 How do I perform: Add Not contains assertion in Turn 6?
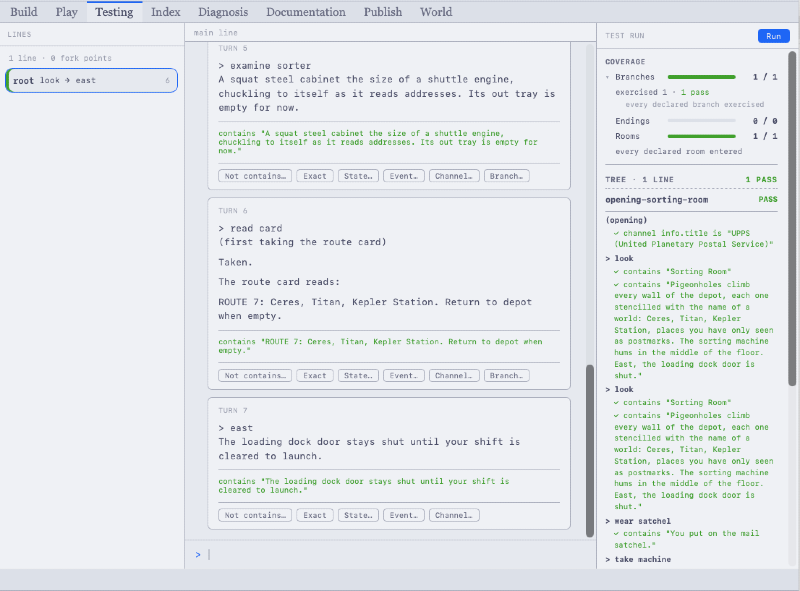255,376
